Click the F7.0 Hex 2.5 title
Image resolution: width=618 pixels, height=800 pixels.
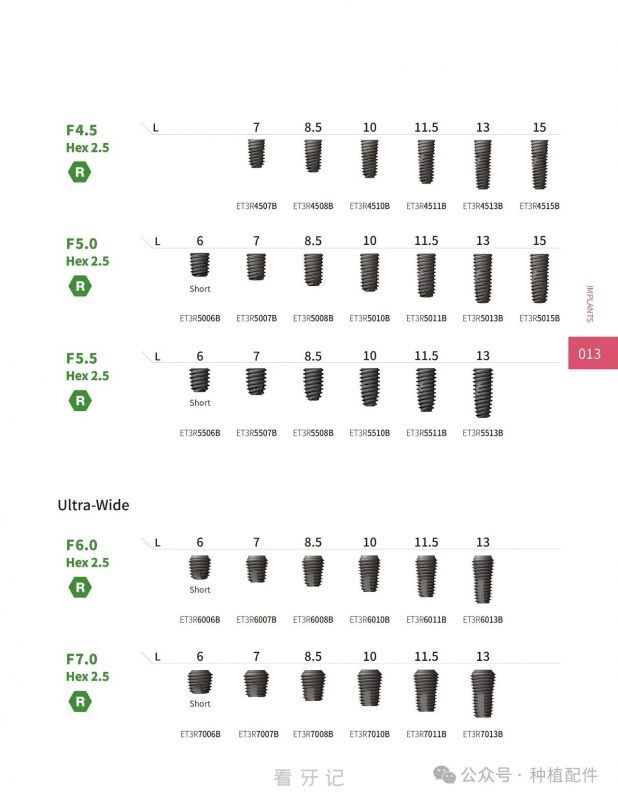click(x=87, y=667)
